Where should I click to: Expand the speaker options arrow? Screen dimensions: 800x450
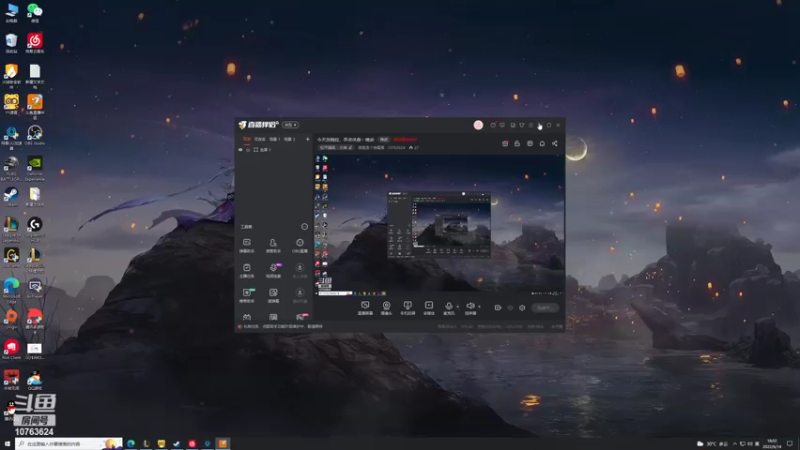480,307
